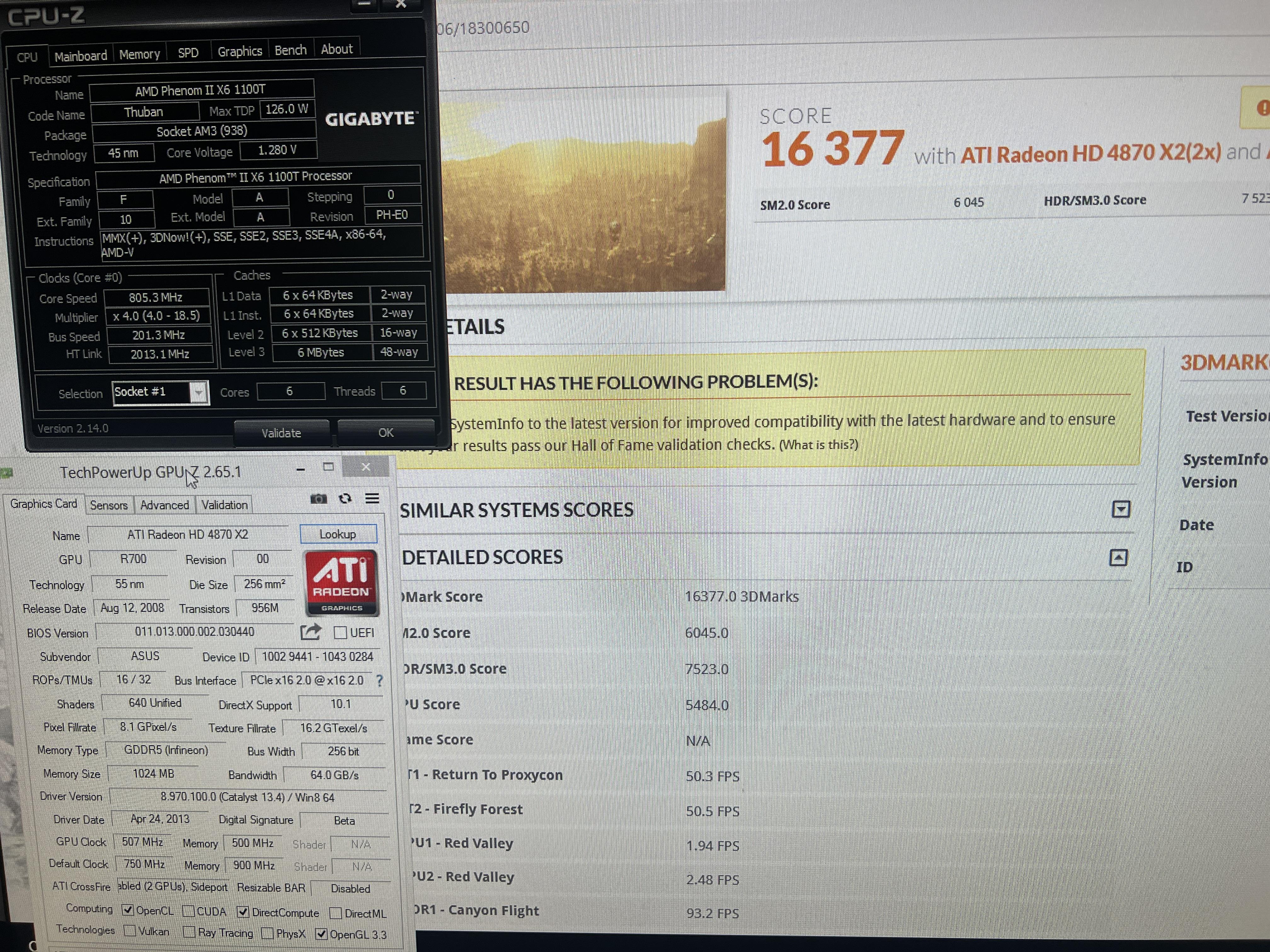Screen dimensions: 1270x952
Task: Enable the Vulkan checkbox
Action: point(130,931)
